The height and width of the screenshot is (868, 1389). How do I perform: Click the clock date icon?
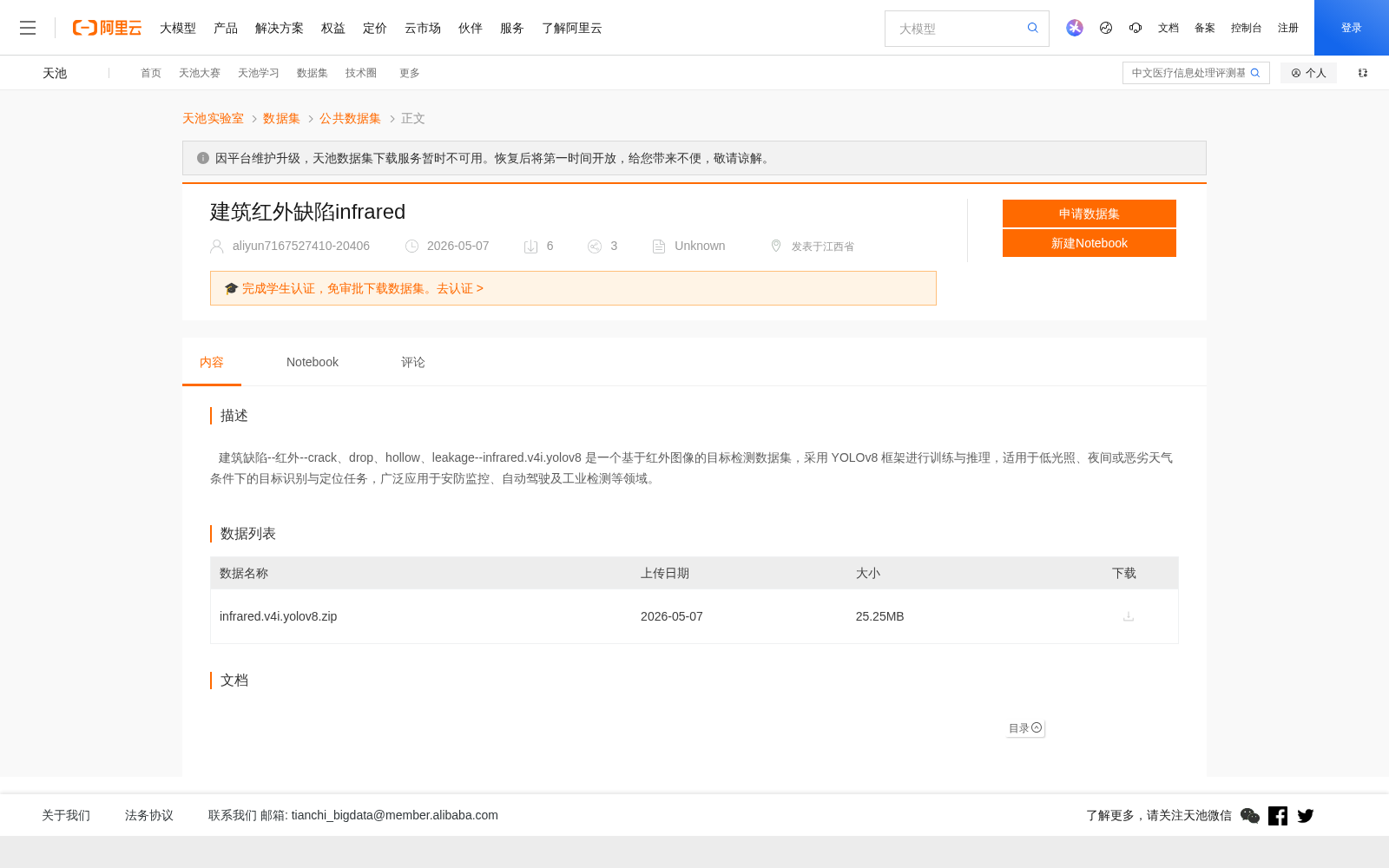pos(412,247)
